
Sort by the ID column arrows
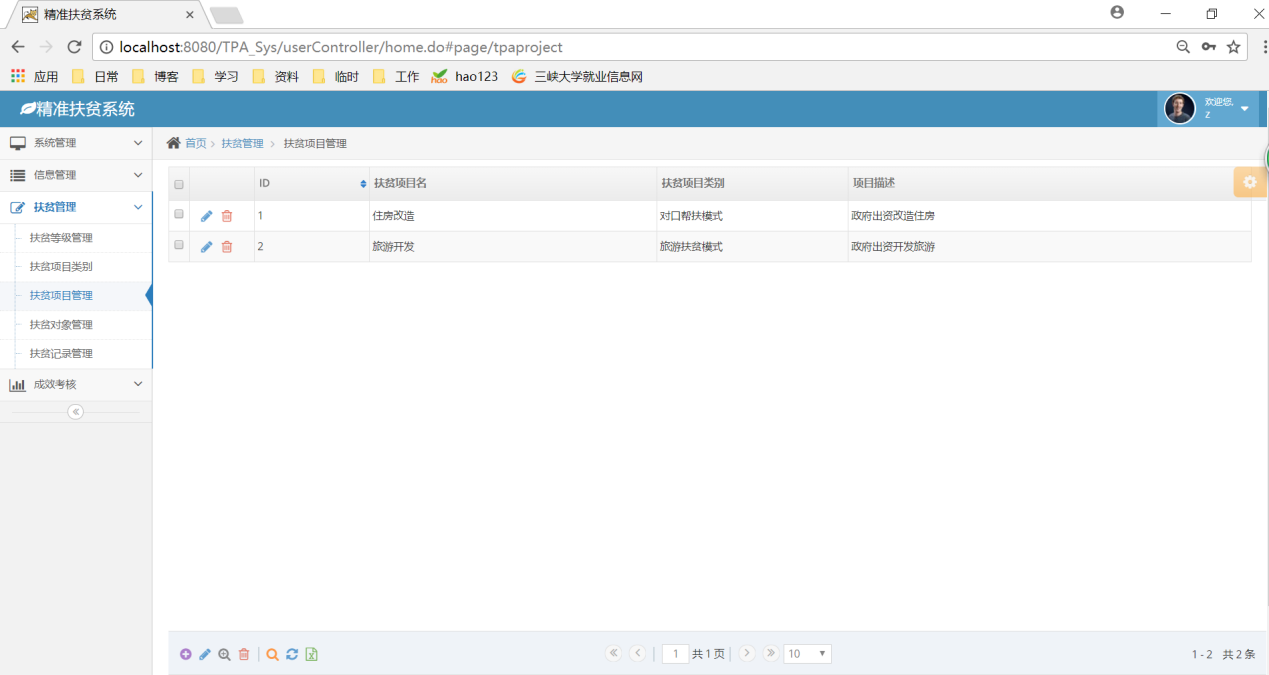point(363,184)
